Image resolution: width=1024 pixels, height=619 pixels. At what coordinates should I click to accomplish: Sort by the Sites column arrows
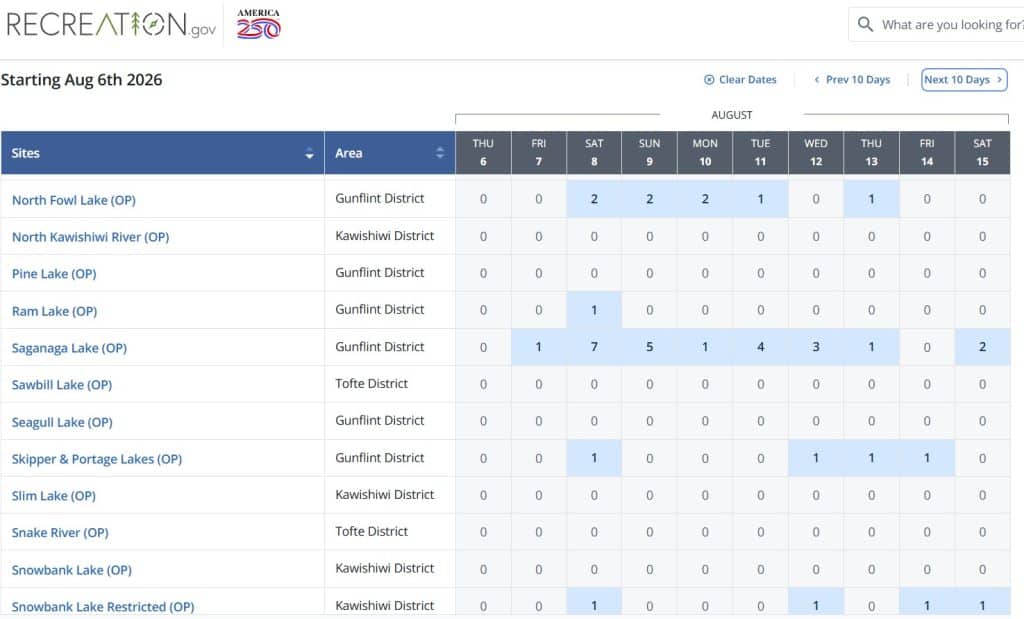point(309,153)
